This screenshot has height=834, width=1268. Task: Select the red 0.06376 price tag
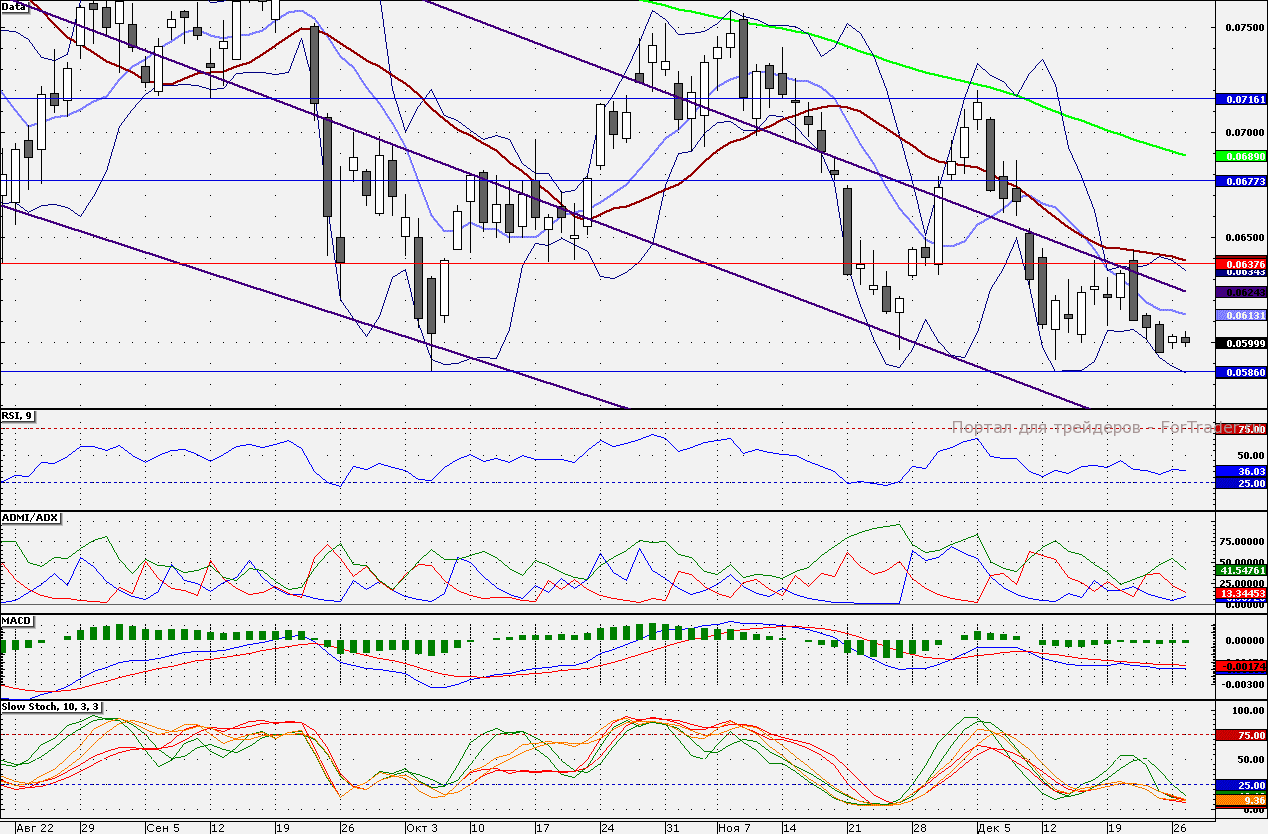(1241, 263)
